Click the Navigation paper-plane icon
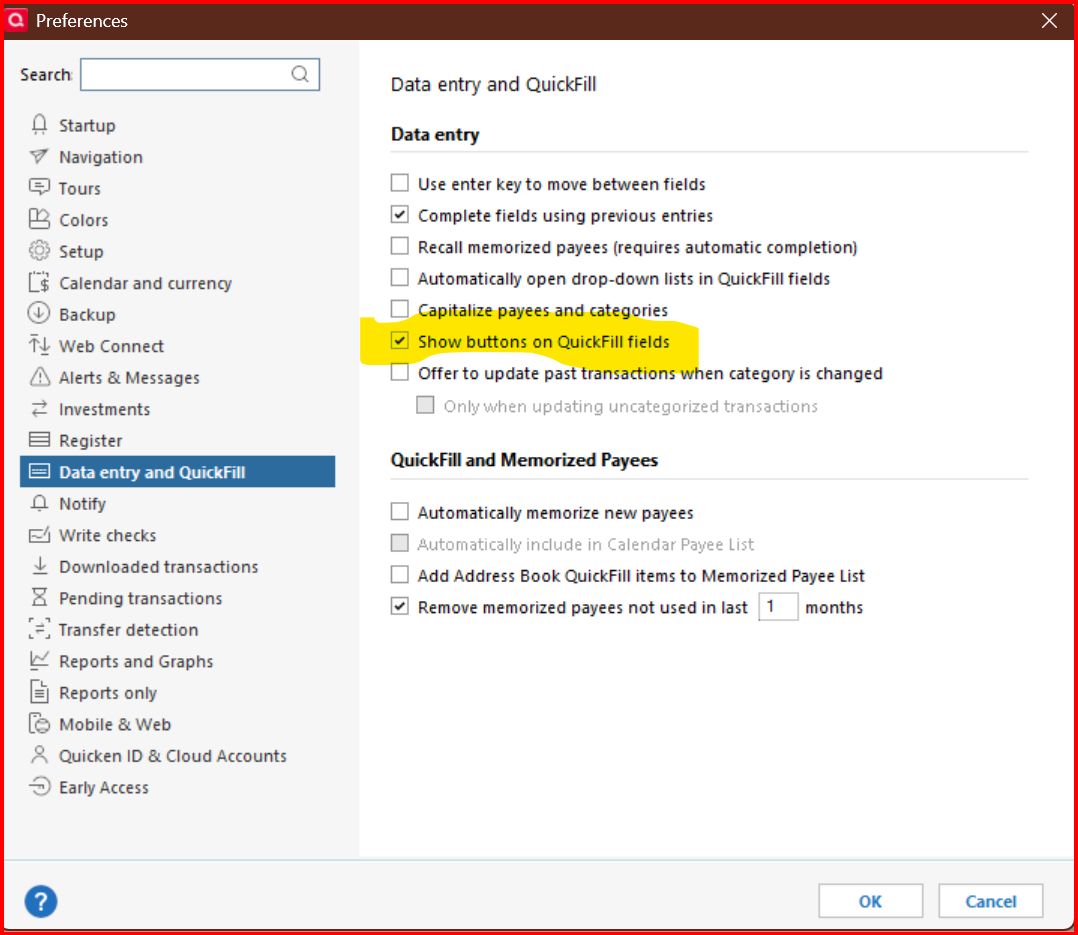This screenshot has width=1078, height=935. tap(39, 157)
